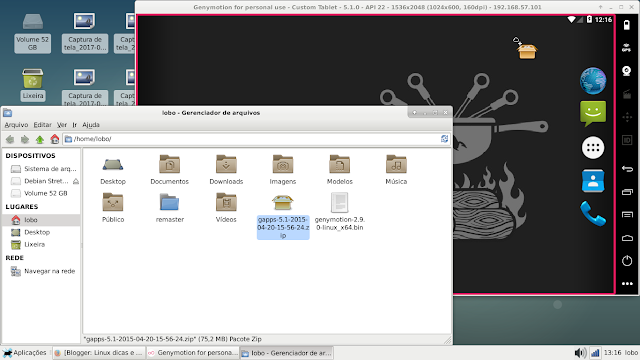Tap Genymotion power button
Image resolution: width=640 pixels, height=360 pixels.
tap(627, 260)
